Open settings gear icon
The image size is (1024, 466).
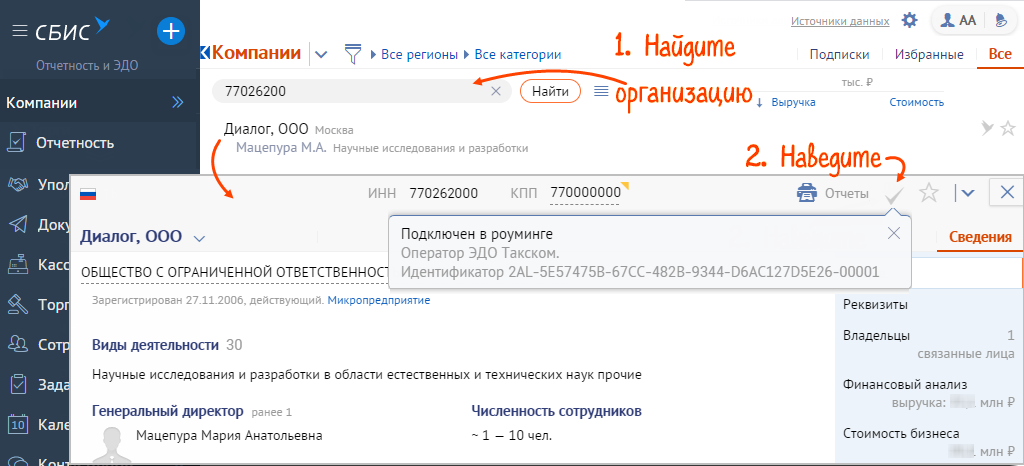point(909,20)
